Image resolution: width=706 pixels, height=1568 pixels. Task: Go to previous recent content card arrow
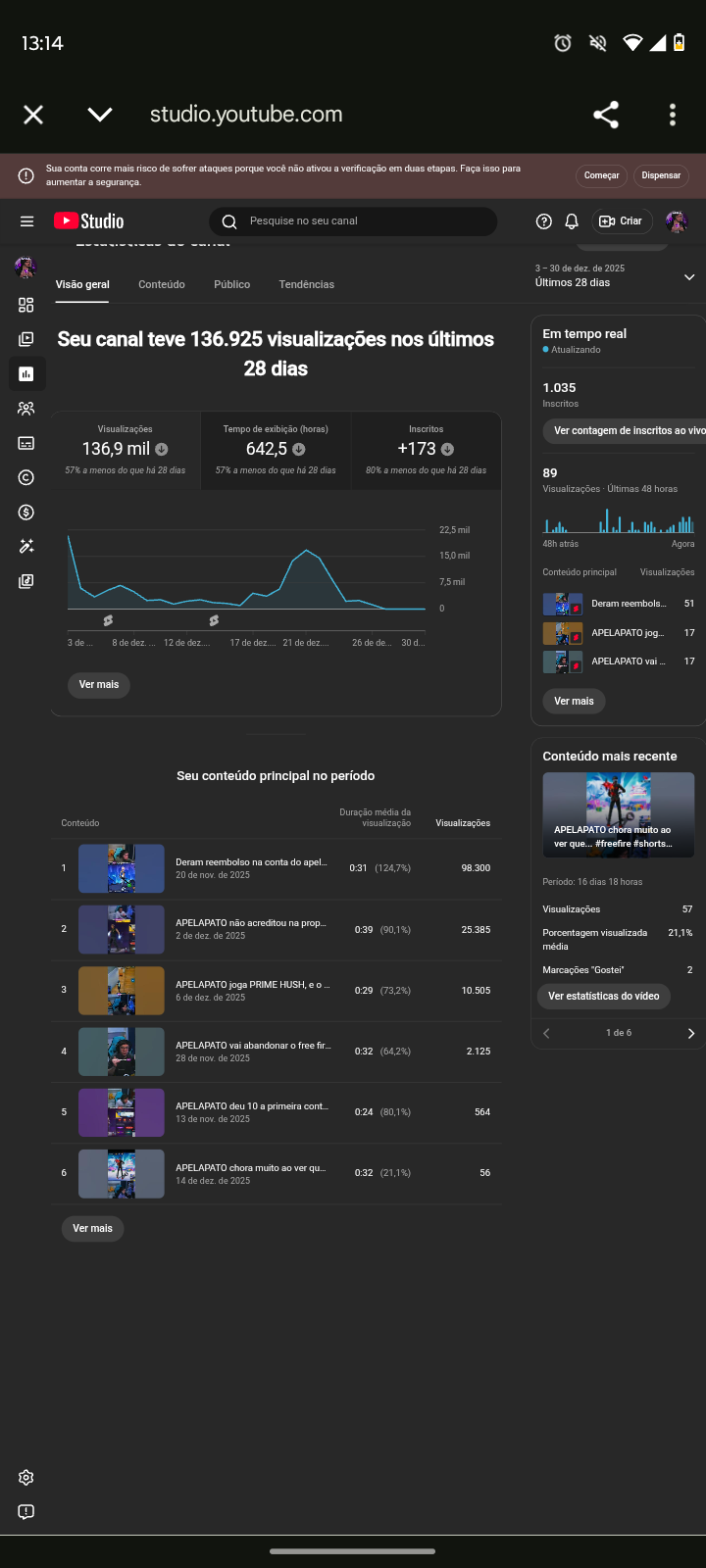[x=546, y=1033]
